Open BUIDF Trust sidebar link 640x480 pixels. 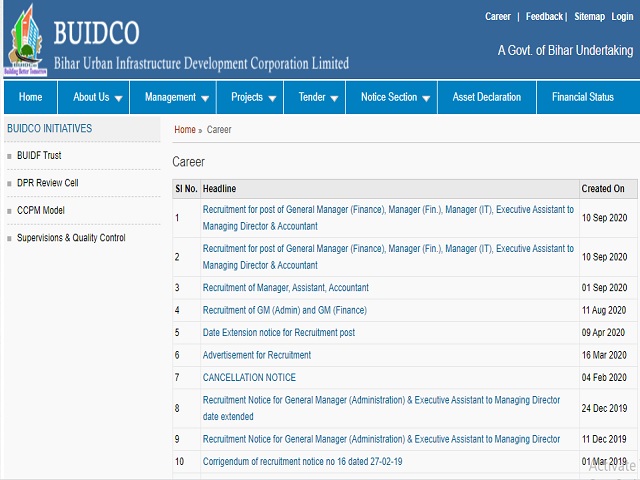(39, 156)
